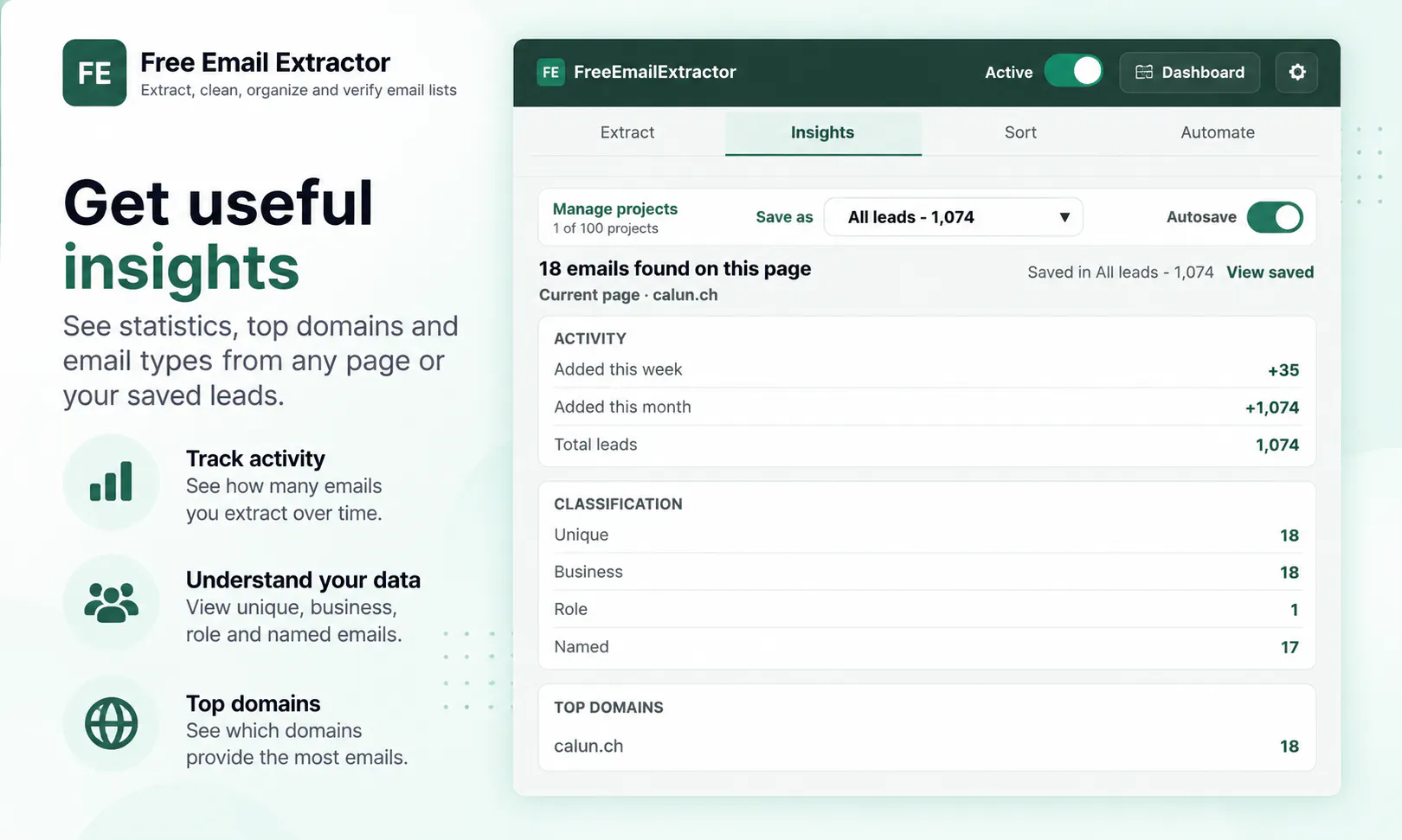Click the '18 emails found on this page' heading
Viewport: 1402px width, 840px height.
[675, 268]
